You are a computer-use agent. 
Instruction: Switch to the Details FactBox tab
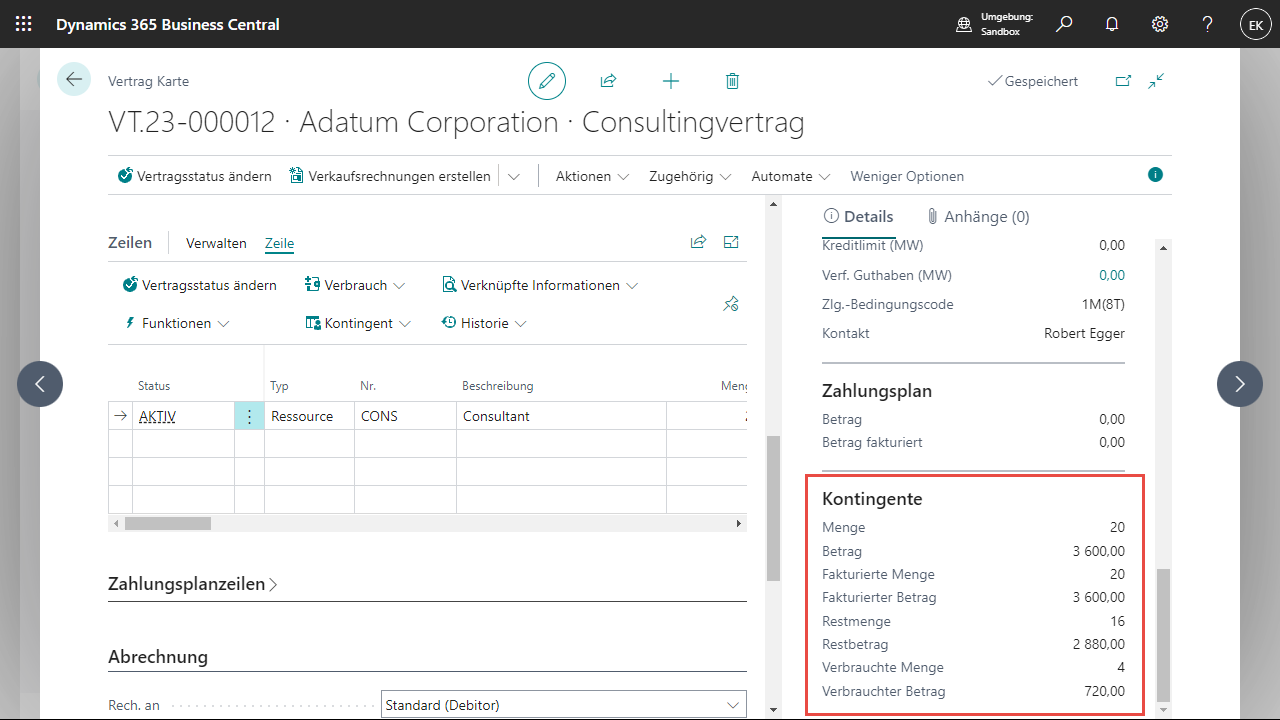(858, 216)
